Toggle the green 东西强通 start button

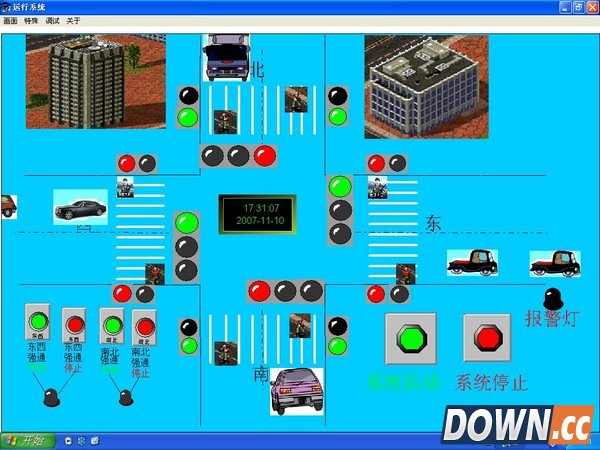pyautogui.click(x=39, y=321)
